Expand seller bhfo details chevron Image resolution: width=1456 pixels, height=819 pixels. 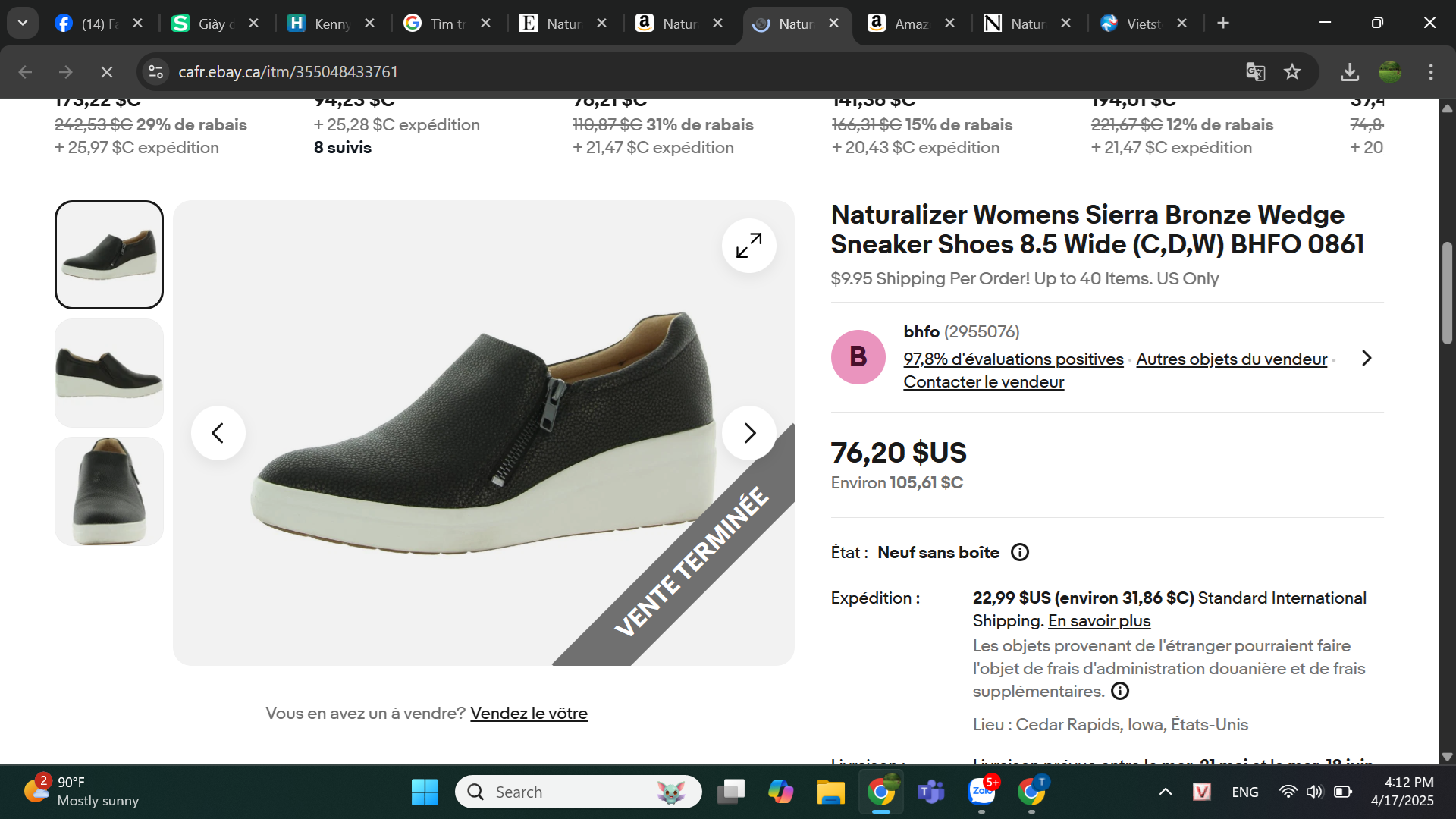click(1367, 358)
